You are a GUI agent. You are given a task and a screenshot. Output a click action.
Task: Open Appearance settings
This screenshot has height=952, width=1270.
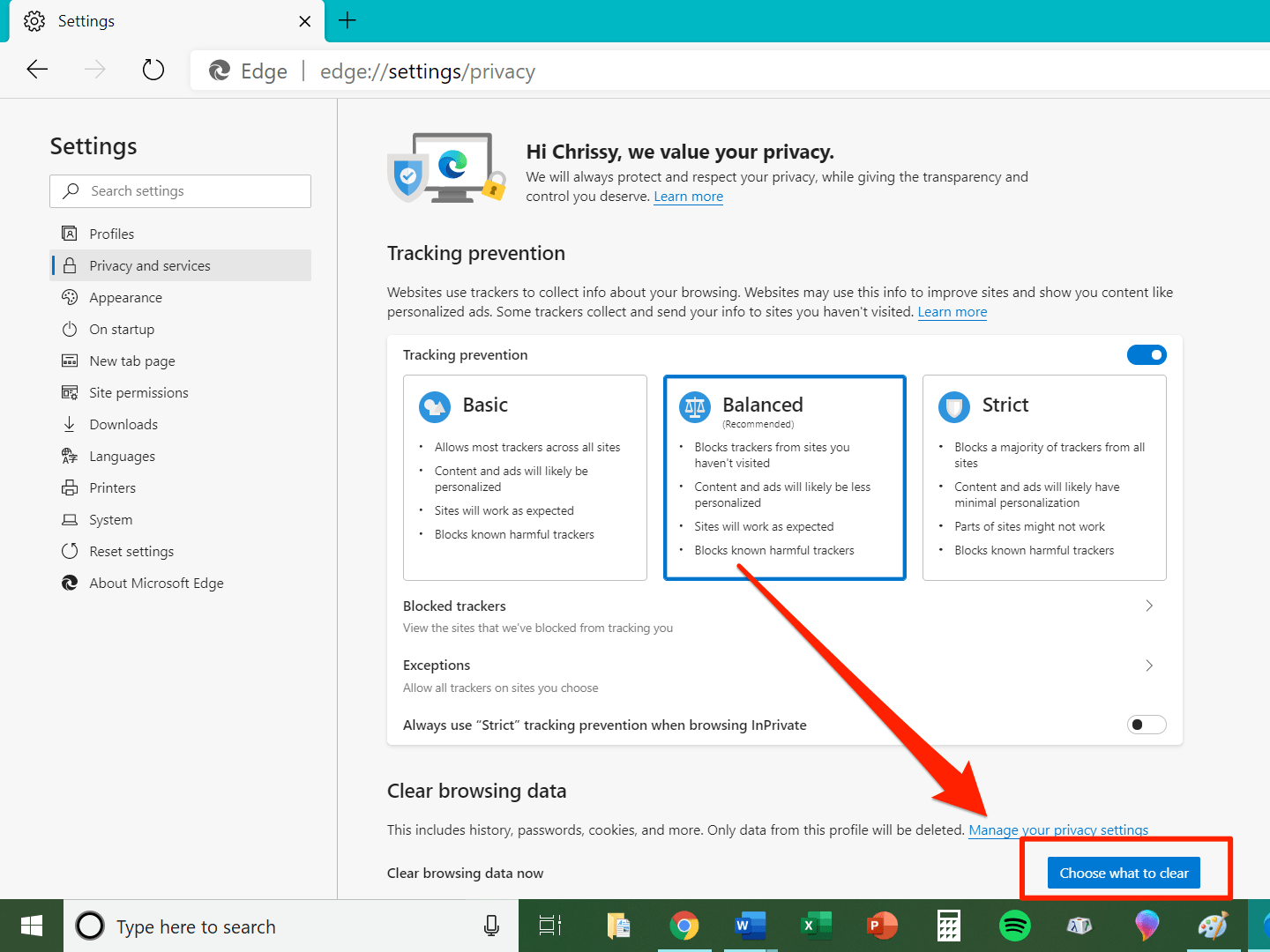point(181,297)
